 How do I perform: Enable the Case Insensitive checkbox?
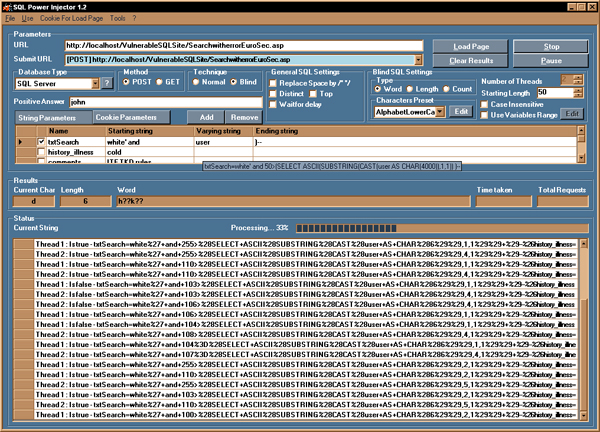(x=484, y=104)
